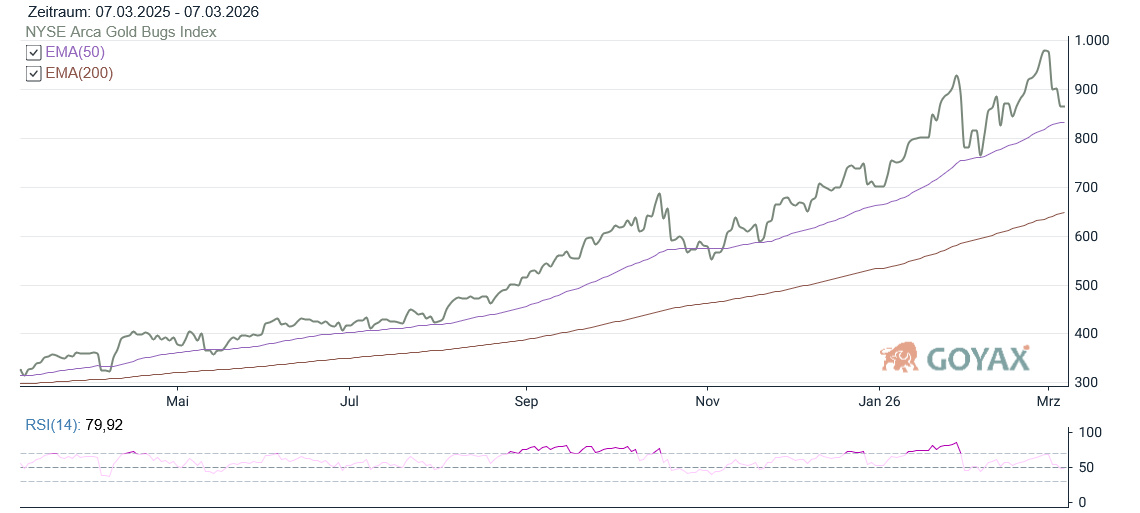The width and height of the screenshot is (1140, 513).
Task: Click the NYSE Arca Gold Bugs Index title
Action: point(120,32)
